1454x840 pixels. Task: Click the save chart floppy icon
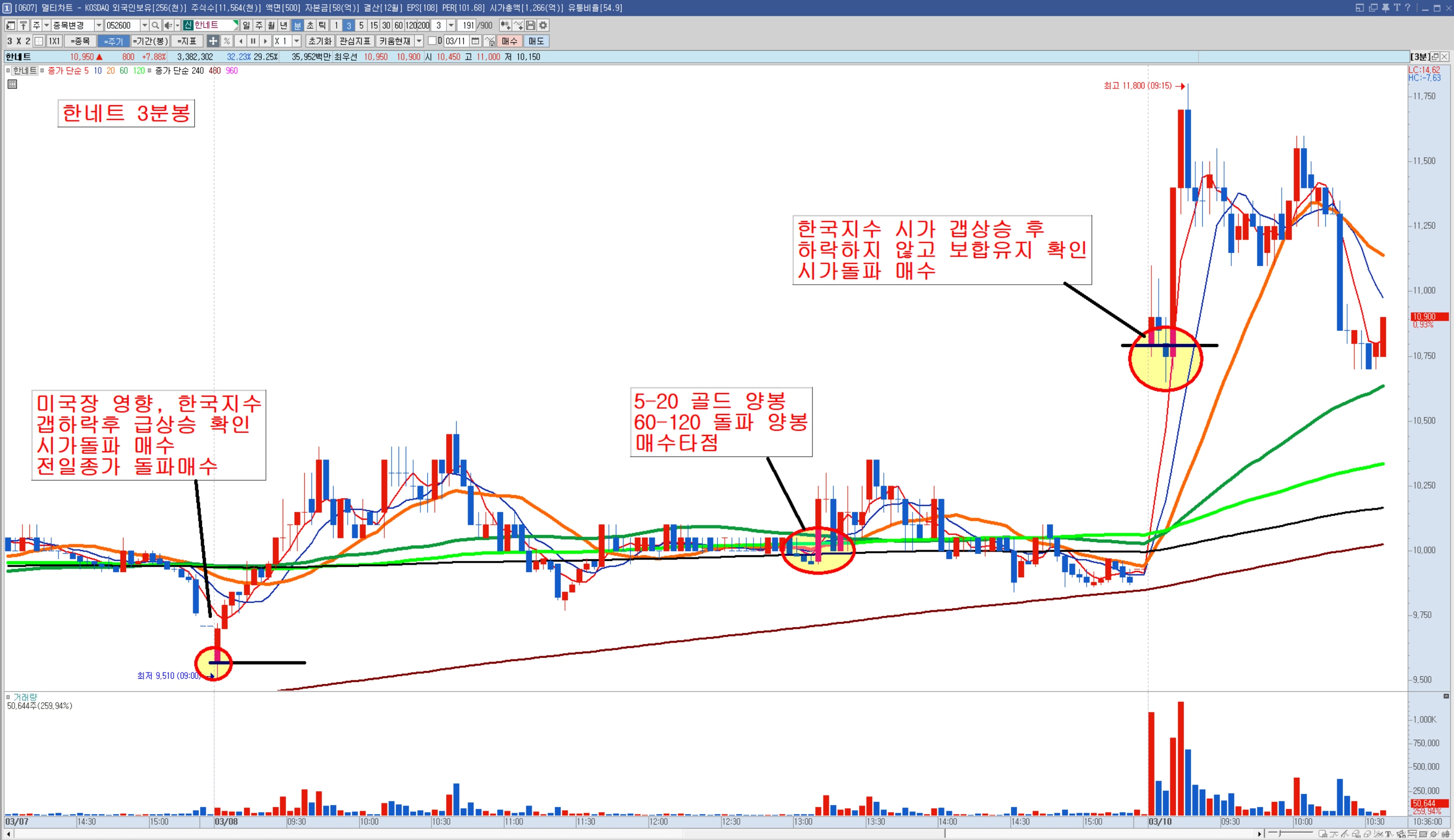click(530, 26)
